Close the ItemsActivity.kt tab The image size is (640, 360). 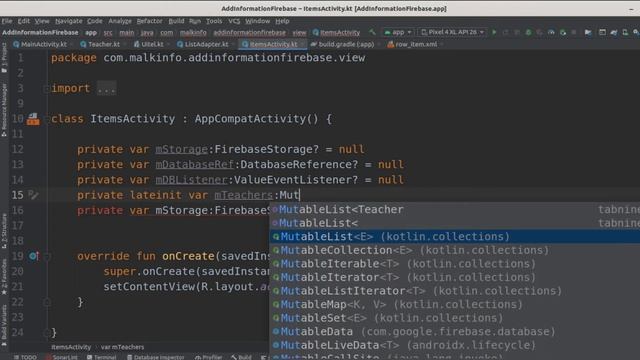click(302, 44)
